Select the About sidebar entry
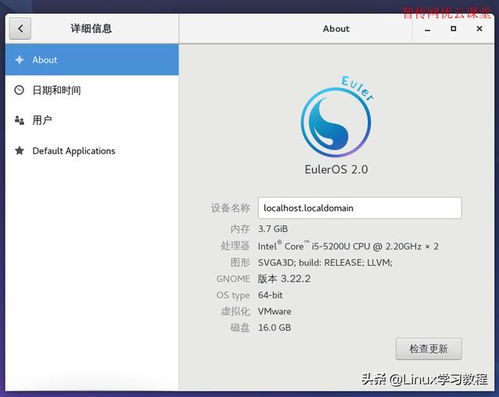 [92, 60]
